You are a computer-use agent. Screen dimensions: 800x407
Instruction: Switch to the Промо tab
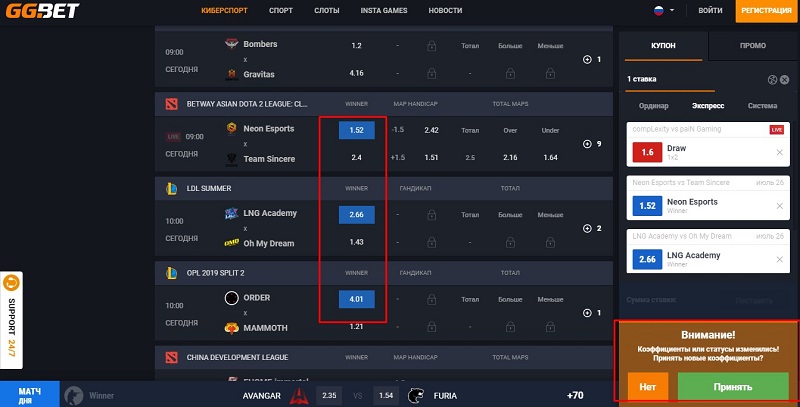click(x=753, y=46)
